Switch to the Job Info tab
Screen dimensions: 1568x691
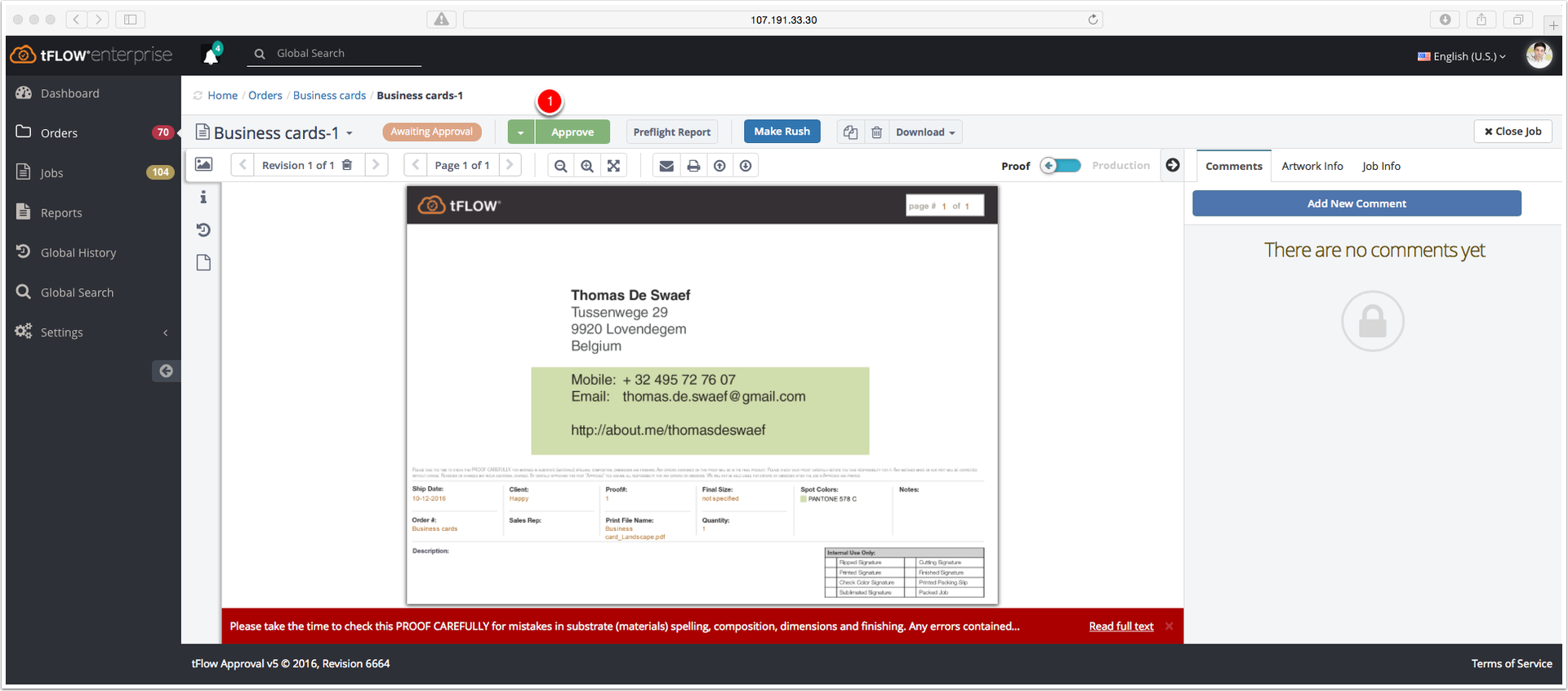coord(1381,166)
